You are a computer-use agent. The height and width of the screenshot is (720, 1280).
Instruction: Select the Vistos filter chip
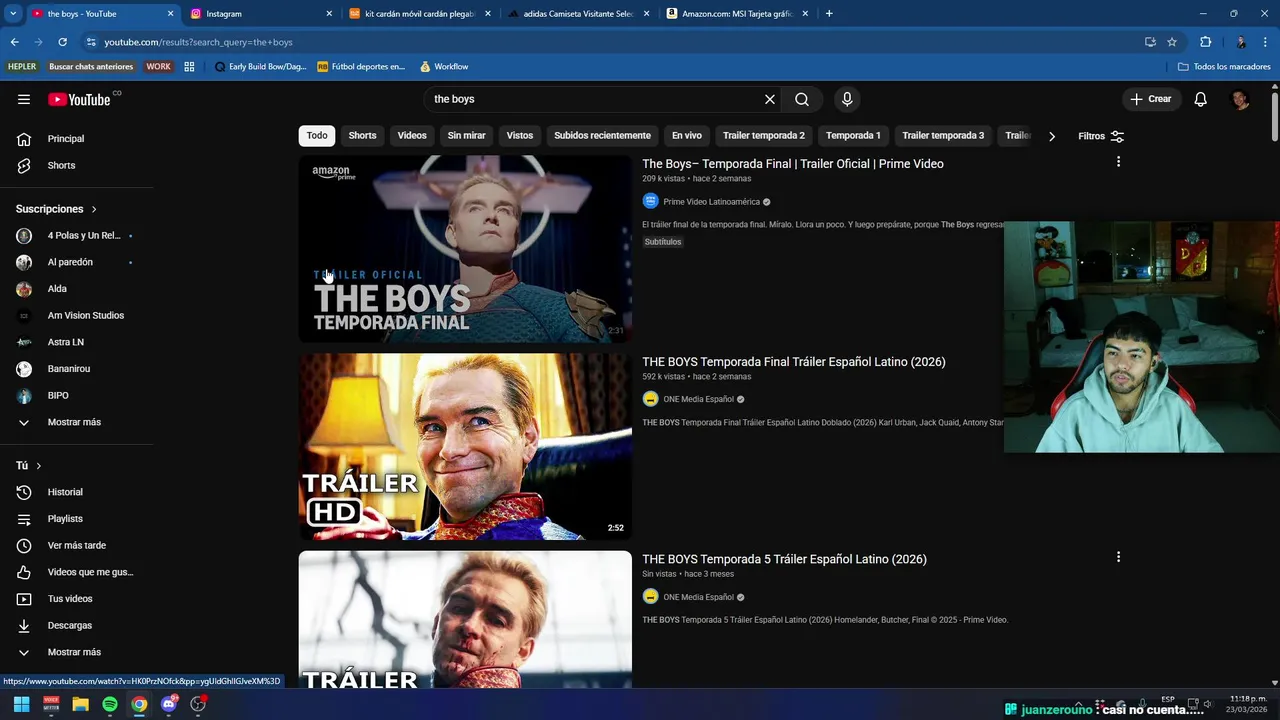tap(520, 136)
